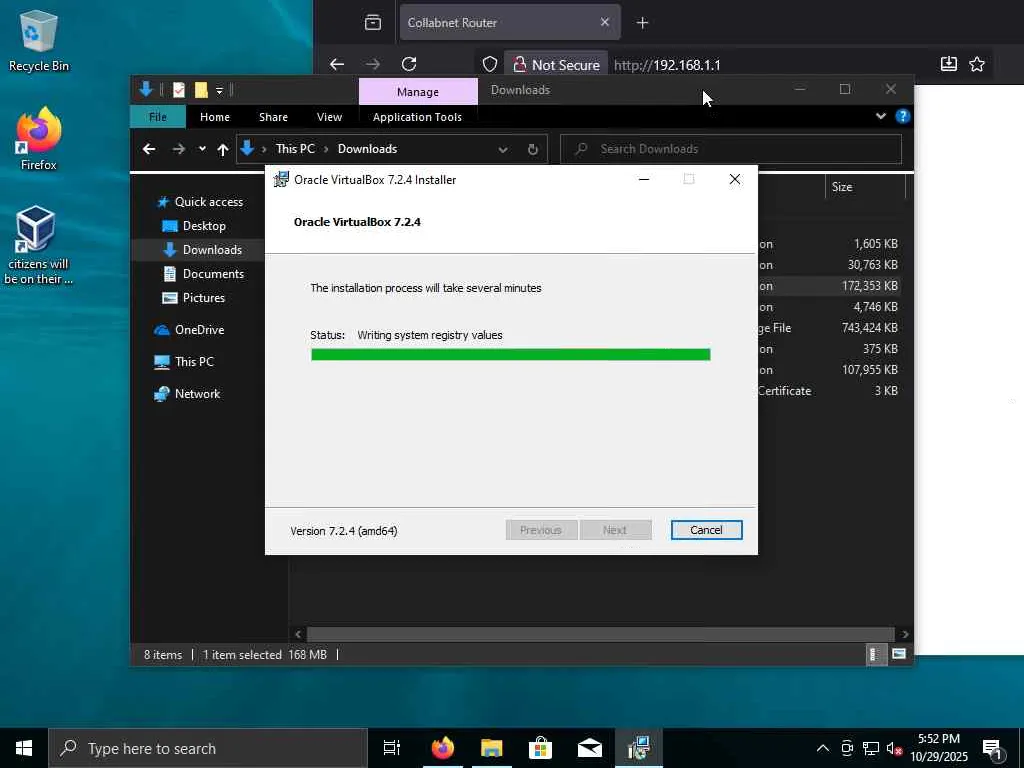Click the VirtualBox installer progress bar

tap(511, 355)
